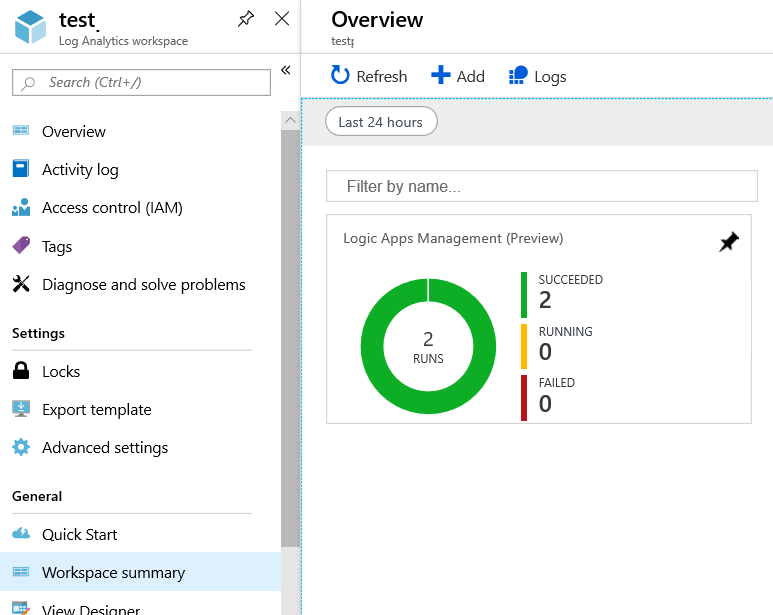This screenshot has height=615, width=773.
Task: Open Locks under Settings
Action: [x=60, y=371]
